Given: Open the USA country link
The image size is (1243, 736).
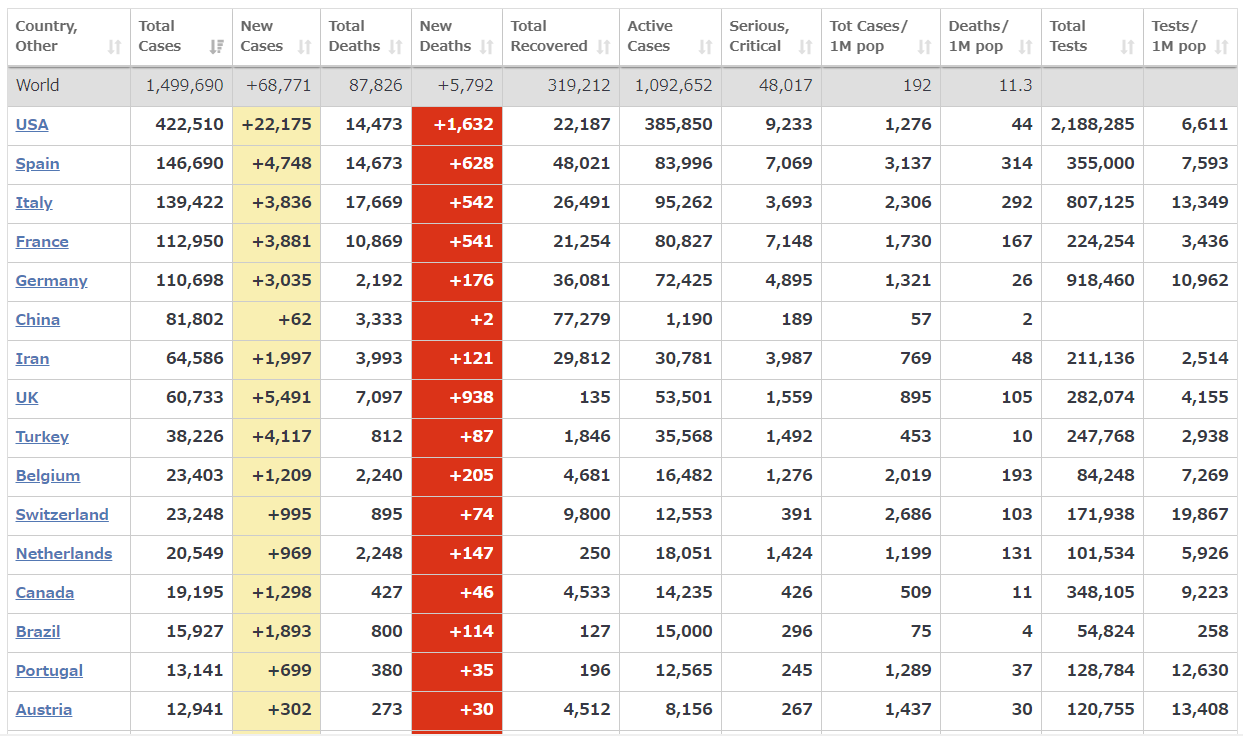Looking at the screenshot, I should [32, 125].
